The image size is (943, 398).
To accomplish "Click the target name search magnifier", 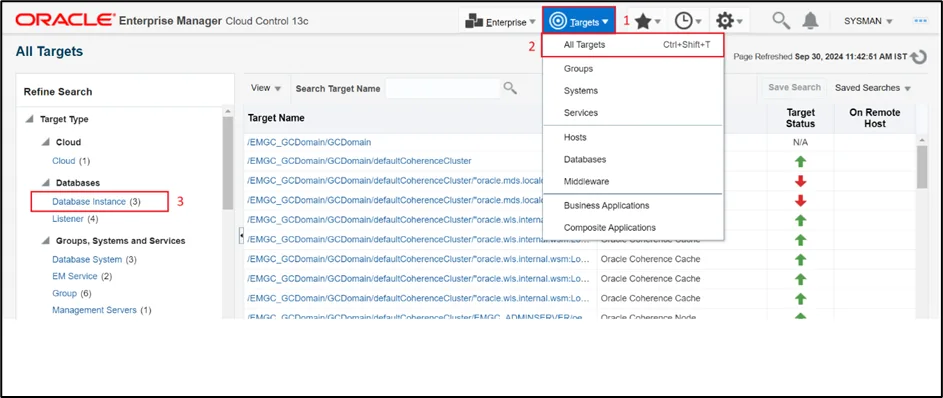I will [x=510, y=88].
